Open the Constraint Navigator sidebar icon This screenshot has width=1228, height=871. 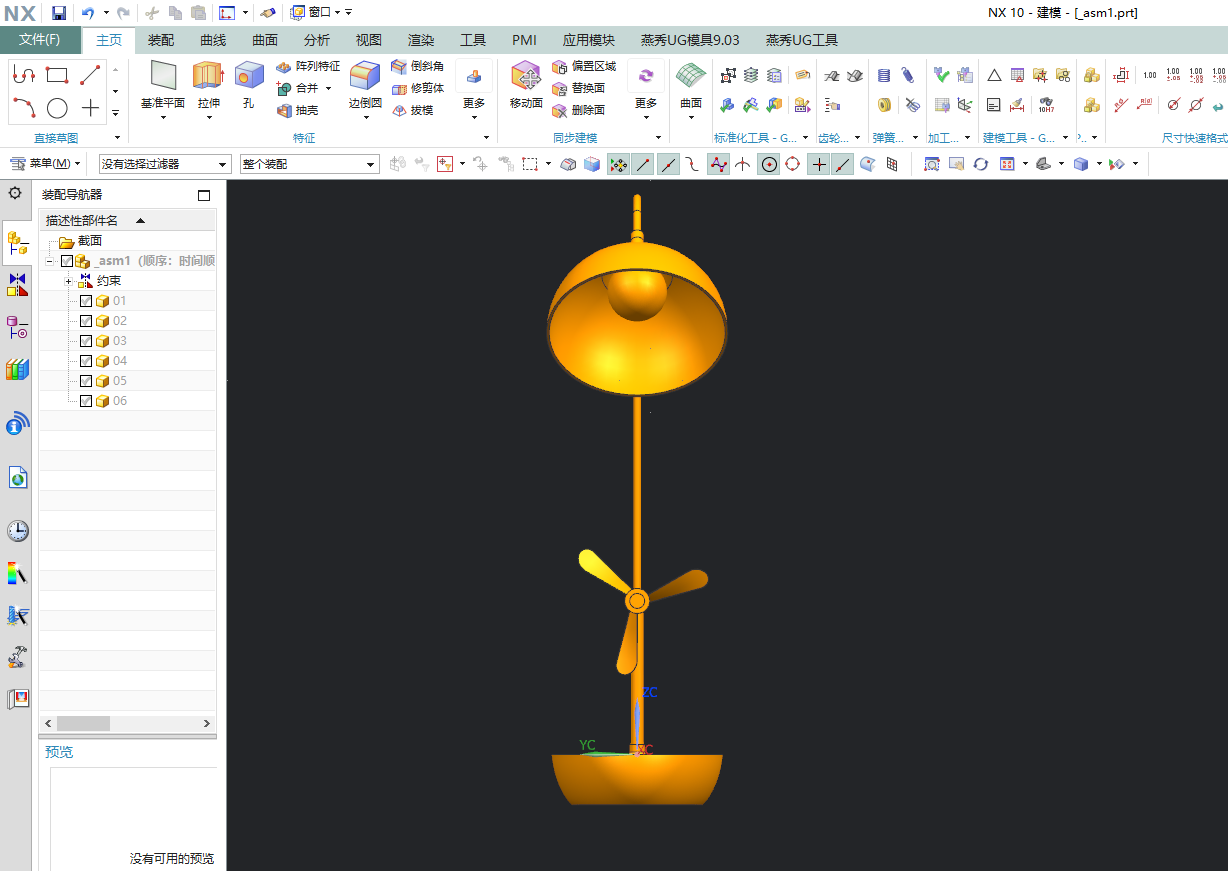[17, 285]
